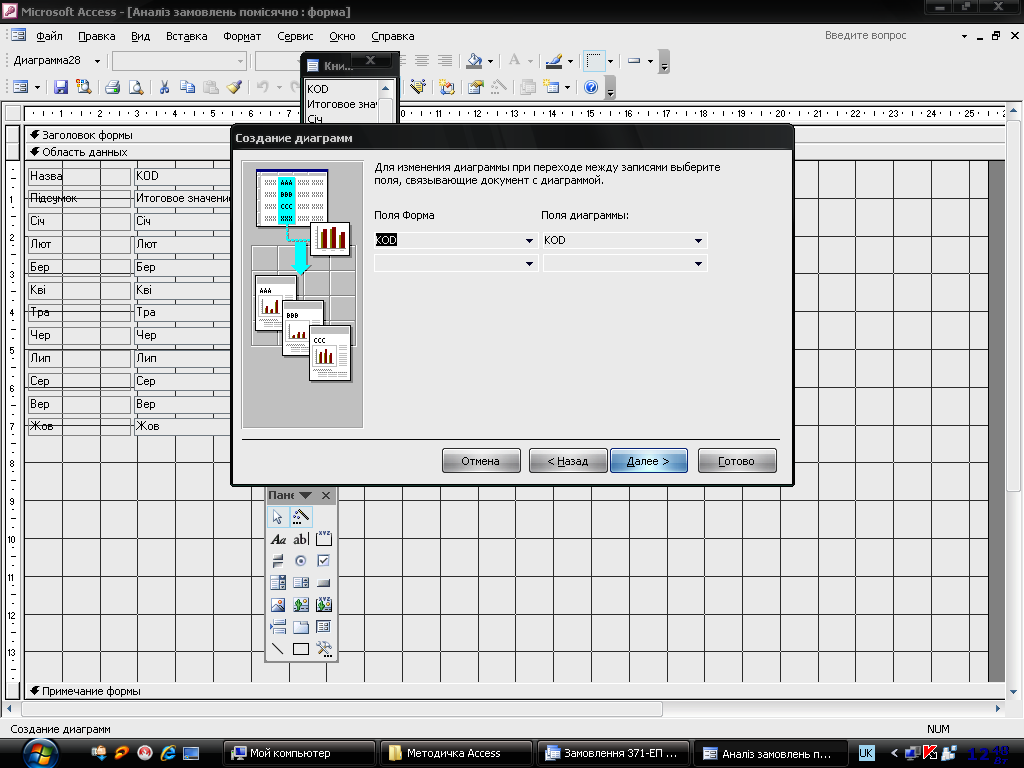The height and width of the screenshot is (768, 1024).
Task: Click the Fill/Back Color bucket swatch
Action: pyautogui.click(x=475, y=61)
